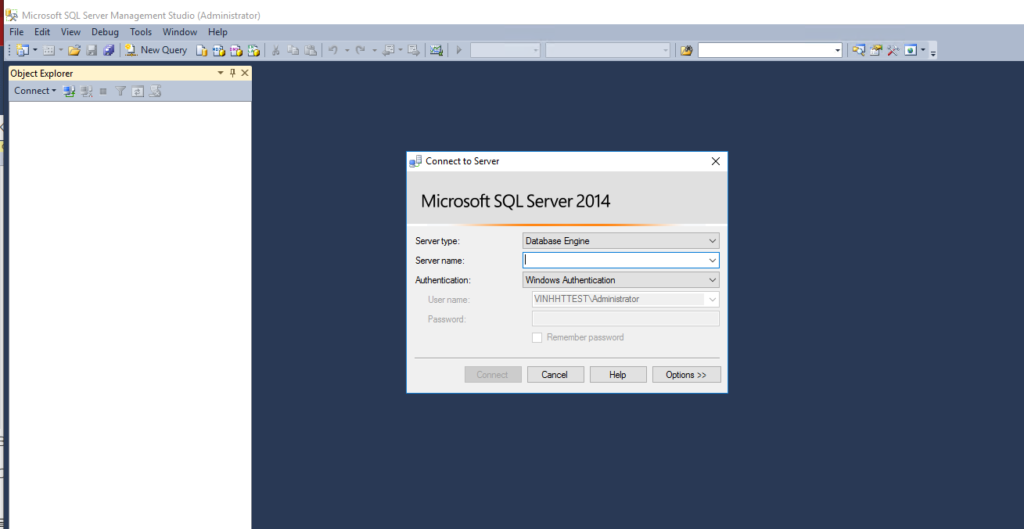This screenshot has width=1024, height=529.
Task: Tick the Remember password checkbox
Action: pyautogui.click(x=537, y=338)
